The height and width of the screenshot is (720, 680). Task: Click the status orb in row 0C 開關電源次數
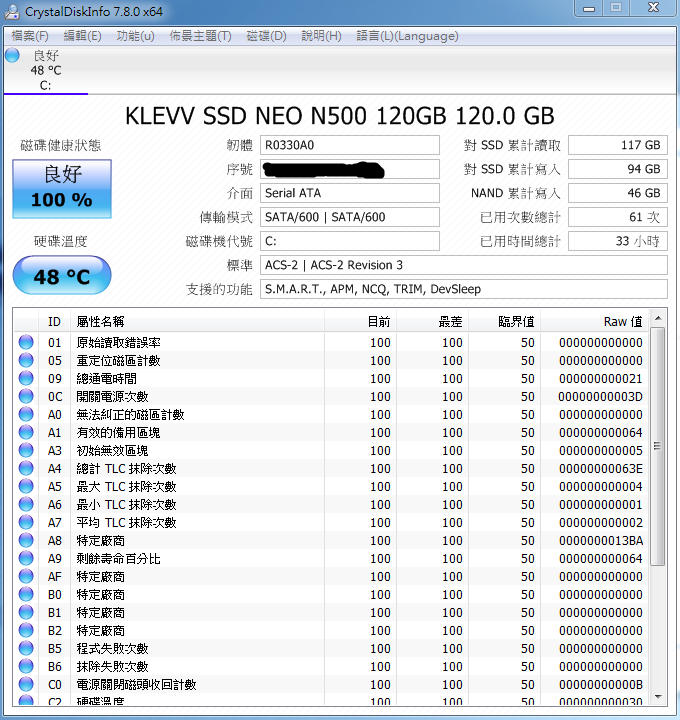[x=26, y=396]
